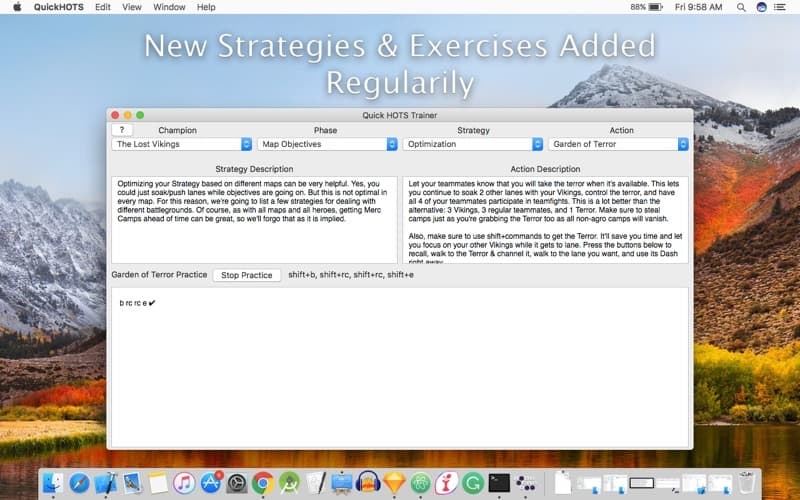Open Finder from the dock
Viewport: 800px width, 500px height.
tap(53, 483)
